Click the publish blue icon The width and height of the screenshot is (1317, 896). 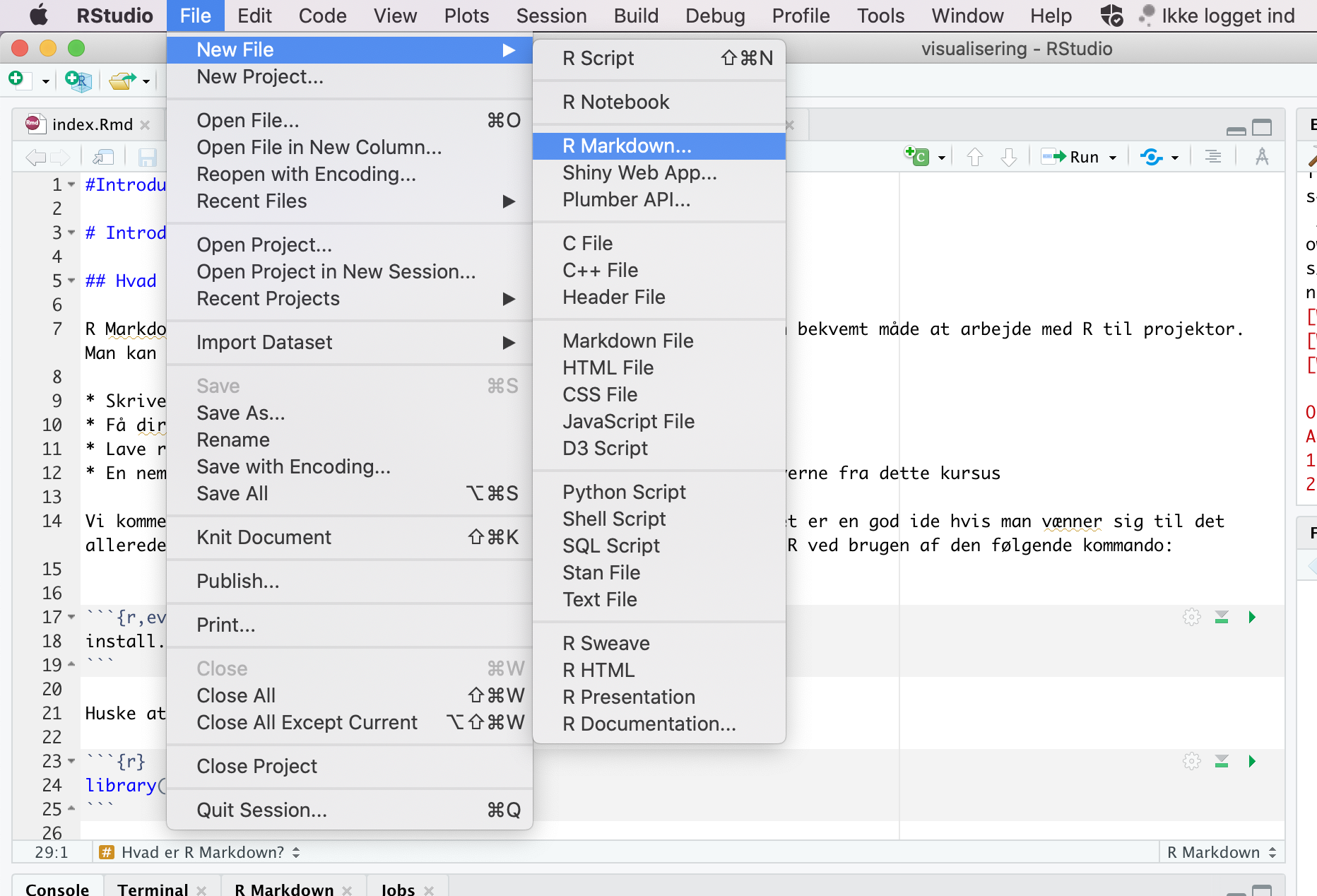click(x=1152, y=157)
